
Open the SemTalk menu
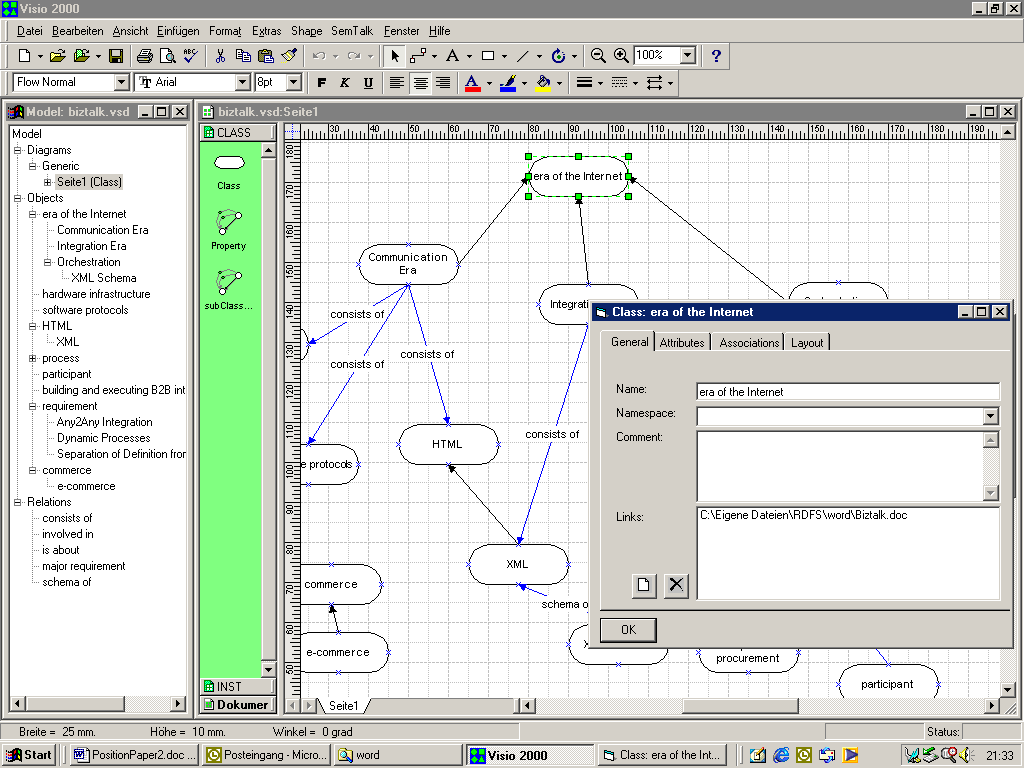pyautogui.click(x=351, y=31)
